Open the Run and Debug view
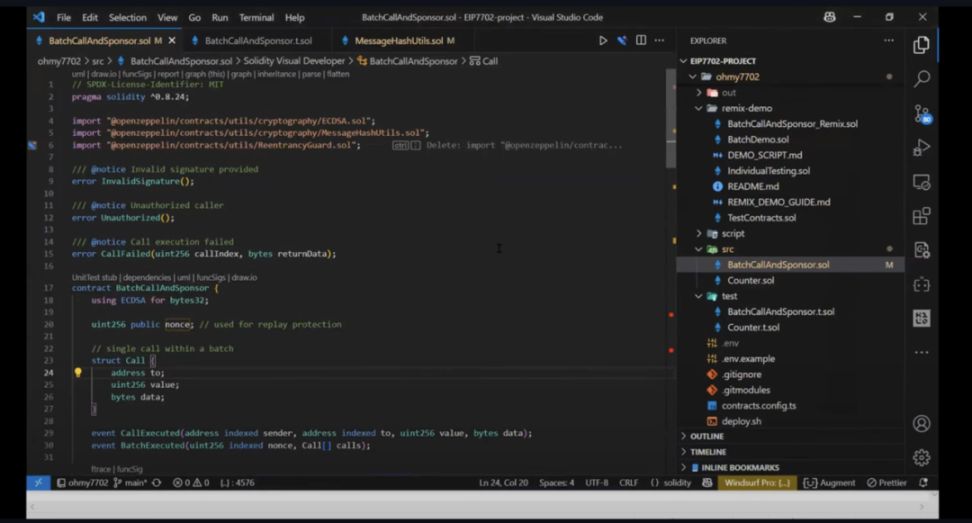972x523 pixels. (x=921, y=148)
